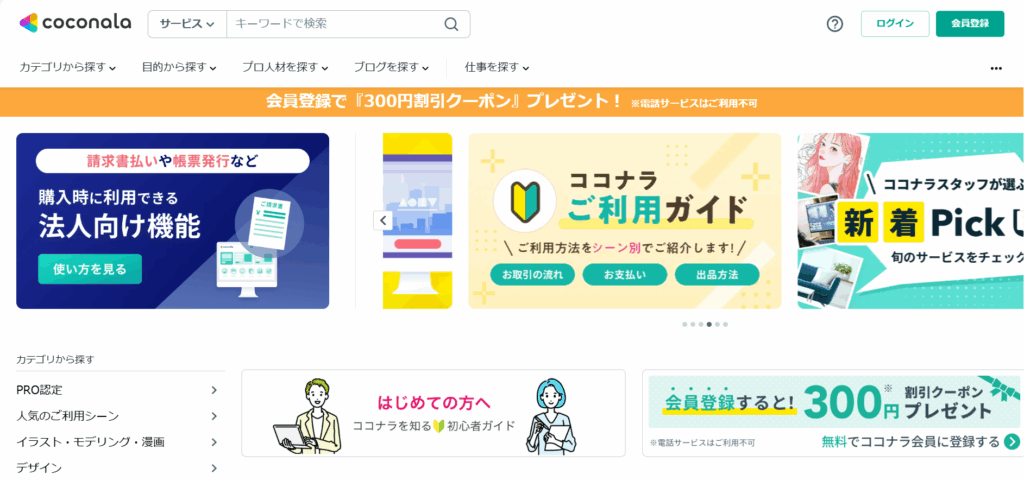This screenshot has width=1024, height=481.
Task: Open the プロ人材を探す menu
Action: [x=285, y=67]
